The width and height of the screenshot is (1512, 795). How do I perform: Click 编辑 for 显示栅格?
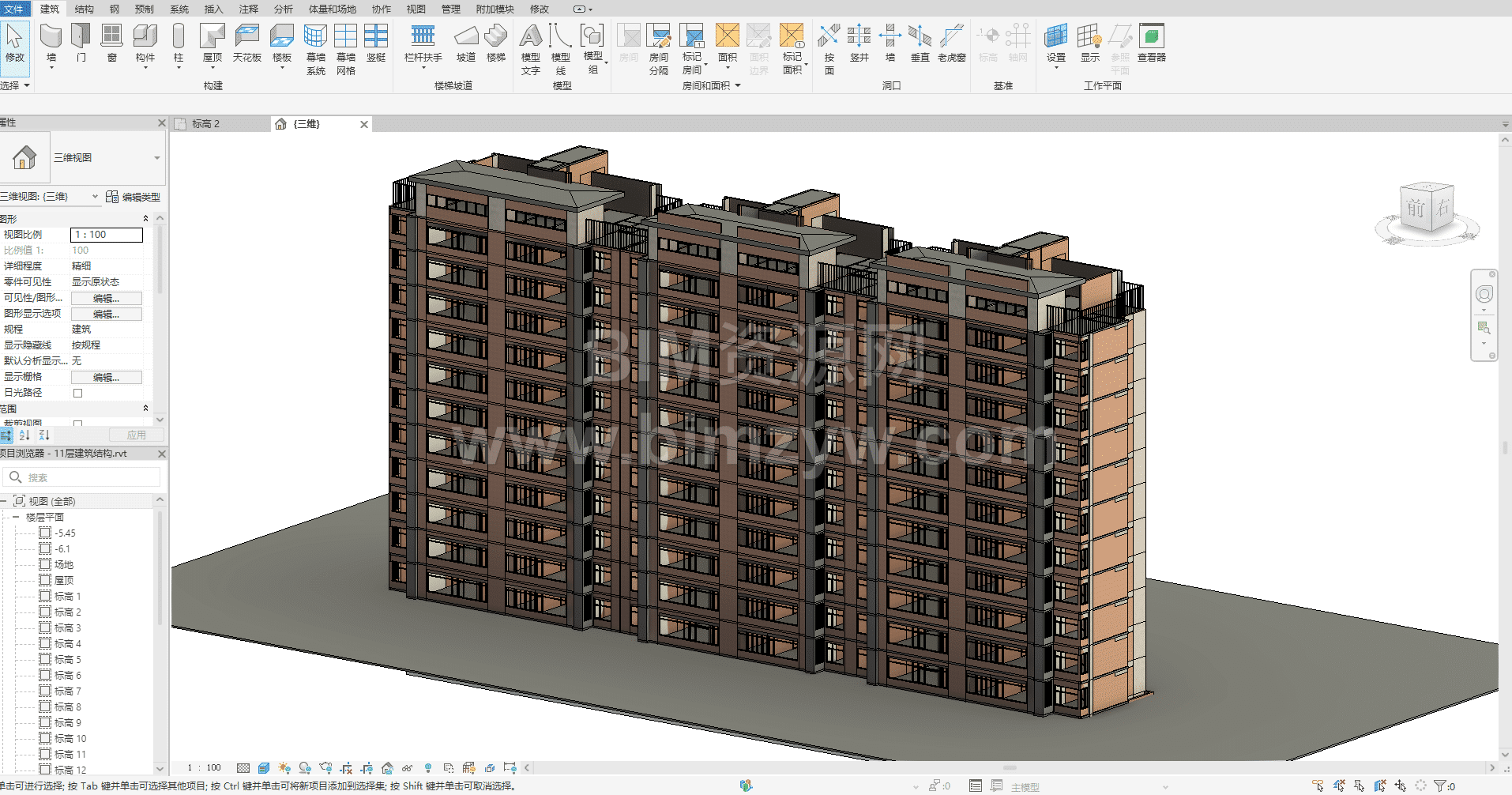click(107, 377)
